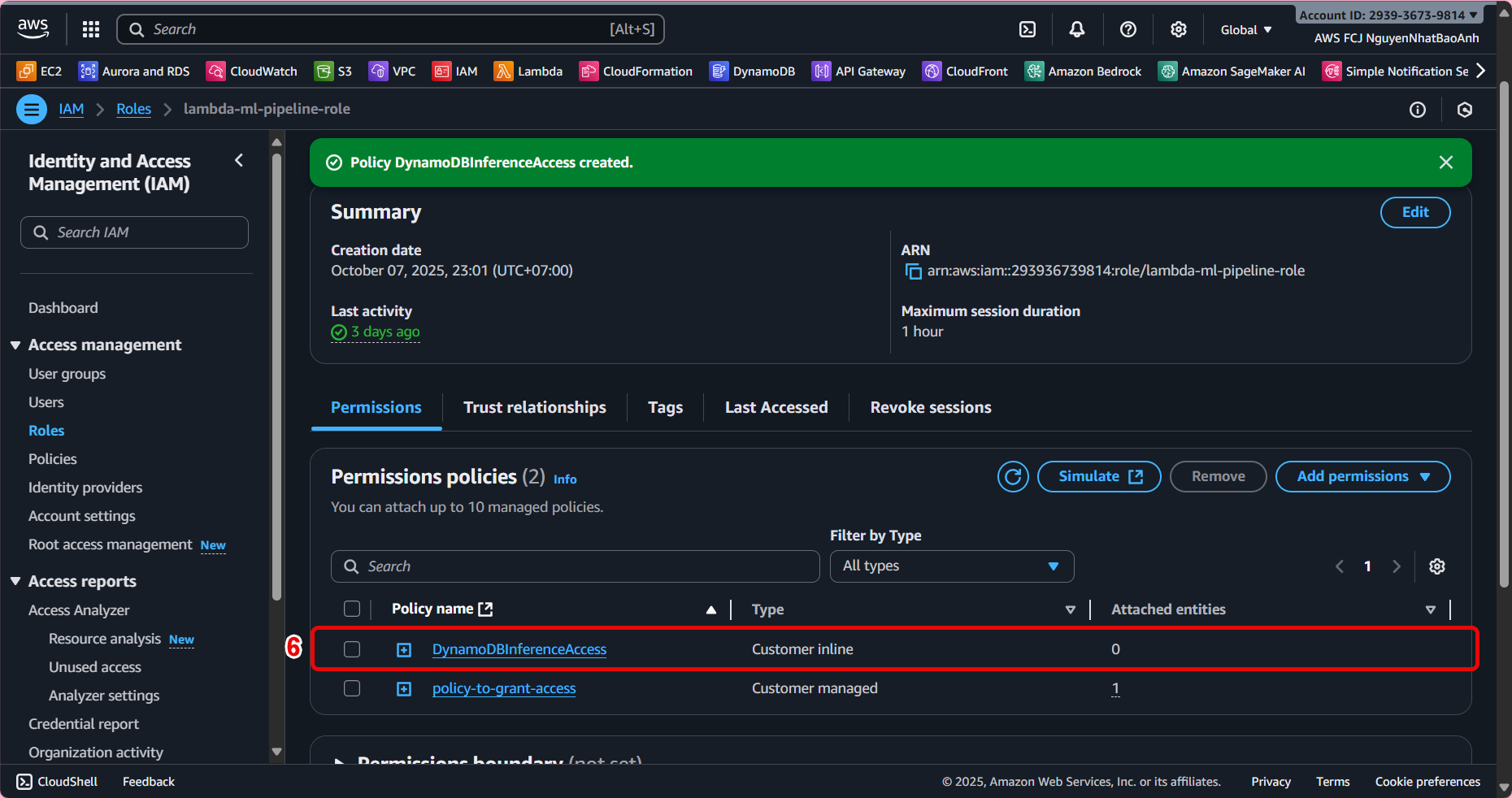Open policies table preferences gear

pyautogui.click(x=1437, y=566)
